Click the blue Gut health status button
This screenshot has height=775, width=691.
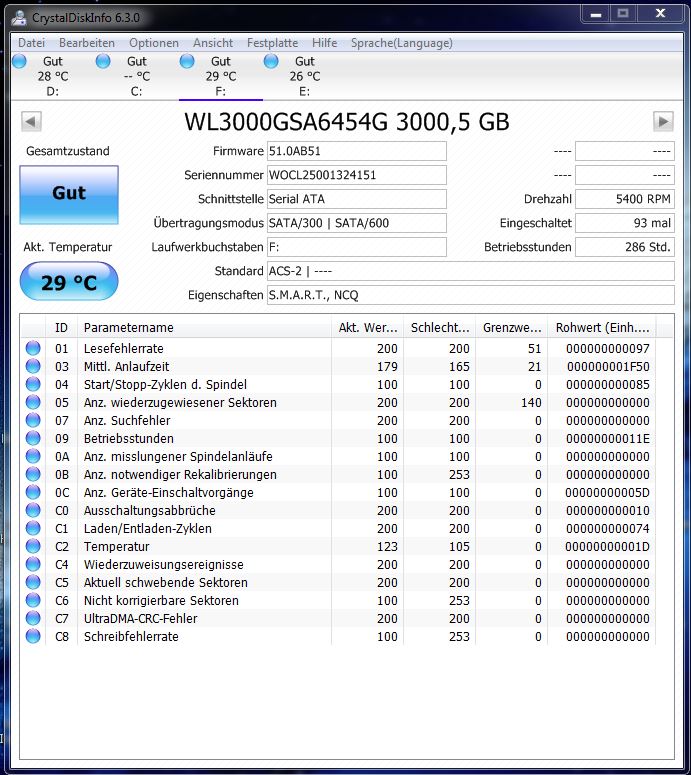click(x=69, y=195)
